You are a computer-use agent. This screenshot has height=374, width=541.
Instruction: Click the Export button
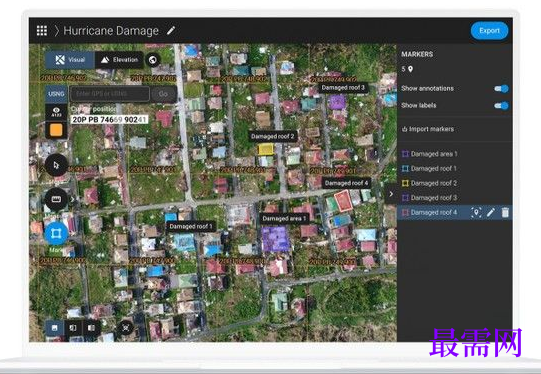point(489,31)
